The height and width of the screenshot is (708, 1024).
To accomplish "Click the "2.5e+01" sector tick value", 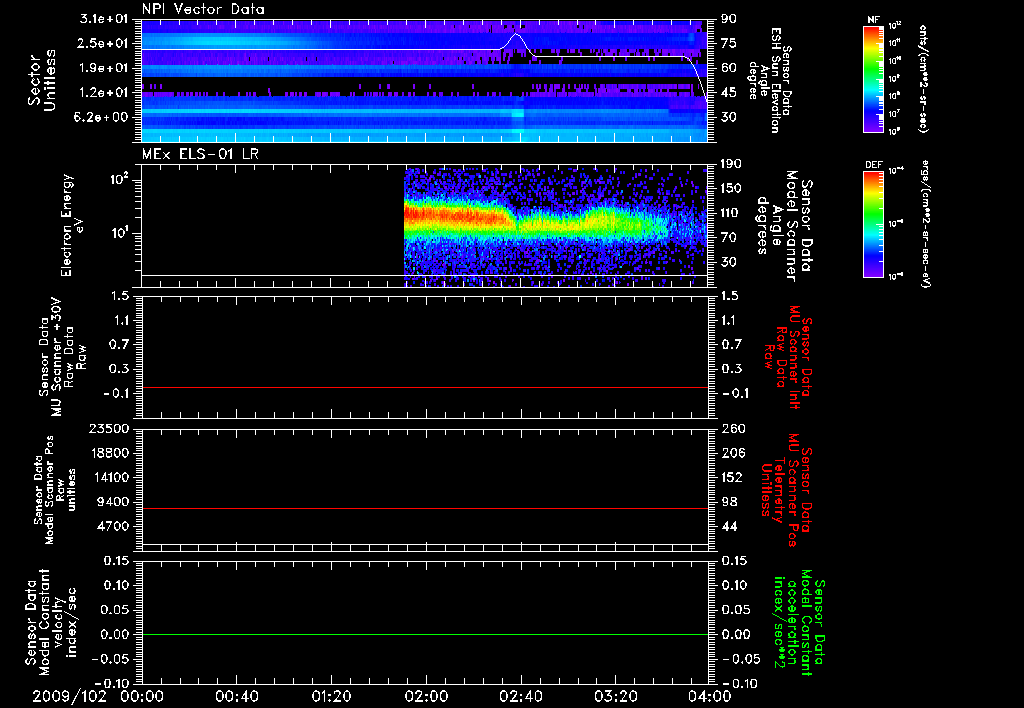I will click(104, 43).
